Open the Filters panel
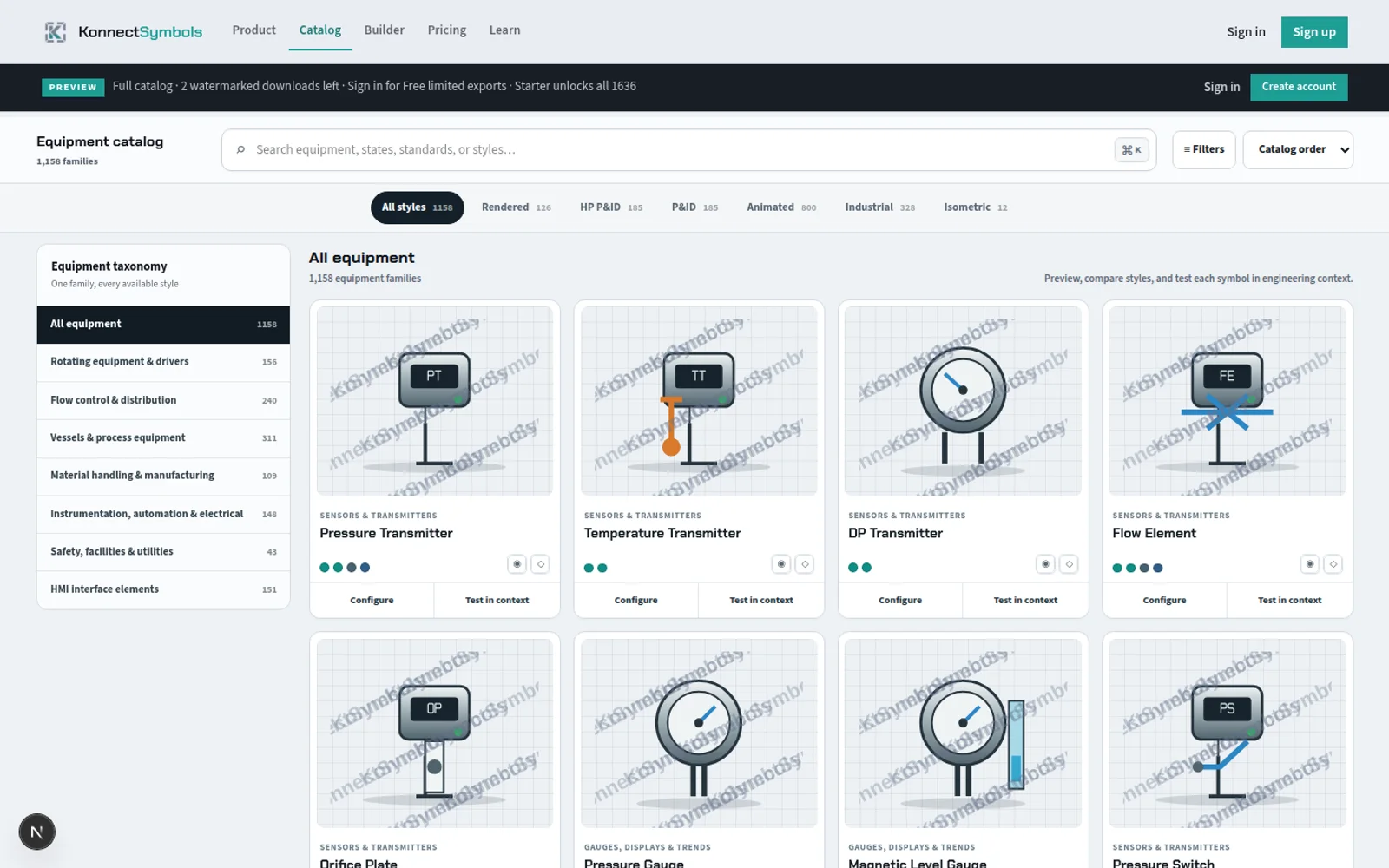 click(x=1204, y=149)
